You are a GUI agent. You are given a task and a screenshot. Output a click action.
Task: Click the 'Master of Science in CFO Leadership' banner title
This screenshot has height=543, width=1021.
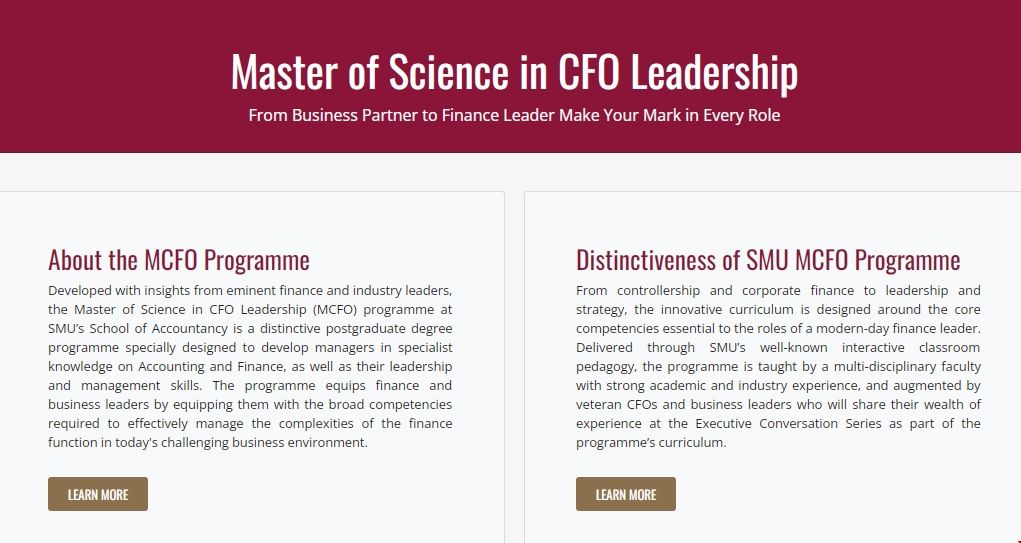tap(514, 72)
